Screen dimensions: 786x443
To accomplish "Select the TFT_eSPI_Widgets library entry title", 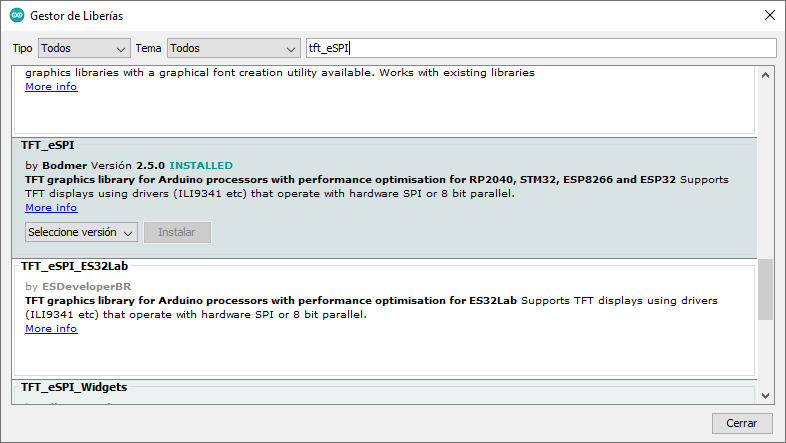I will point(74,387).
